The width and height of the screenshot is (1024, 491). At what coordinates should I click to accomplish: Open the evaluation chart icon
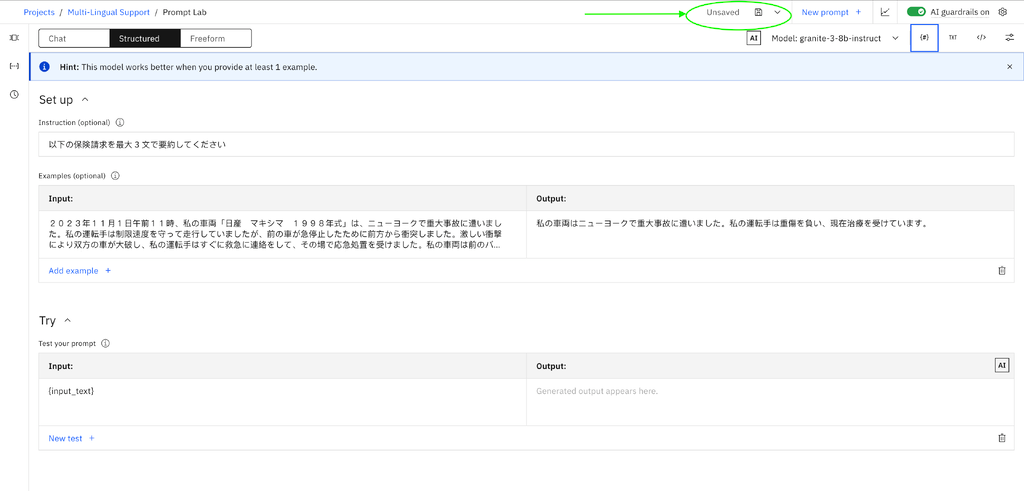[x=885, y=12]
